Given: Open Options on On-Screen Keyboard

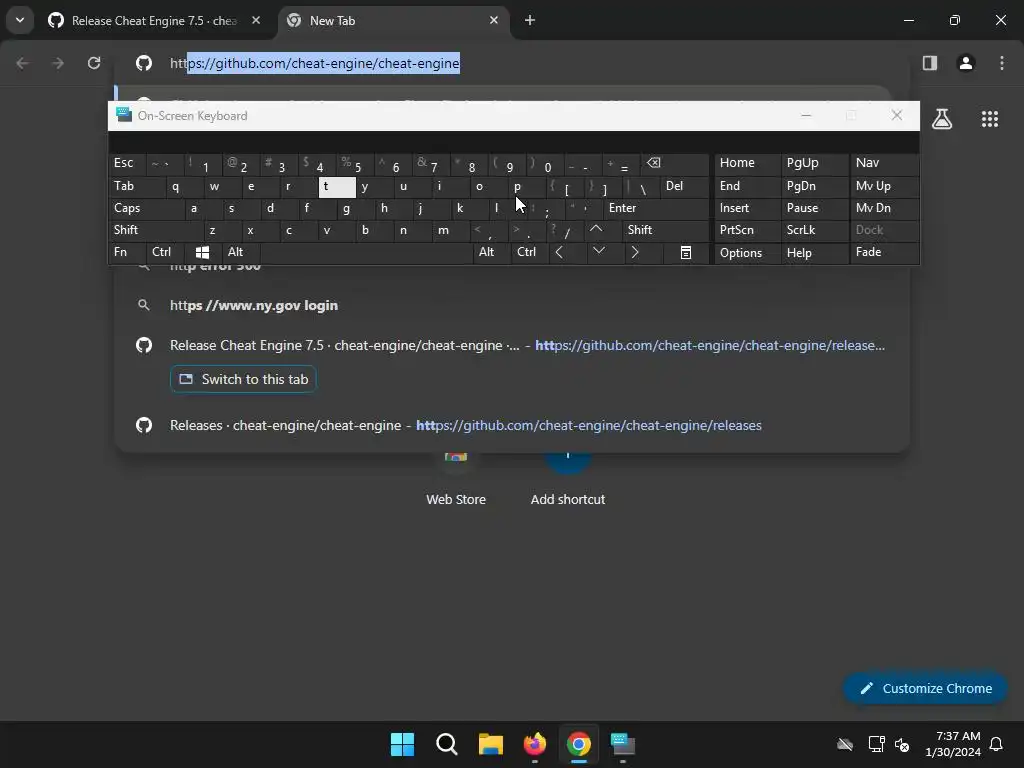Looking at the screenshot, I should (x=747, y=253).
